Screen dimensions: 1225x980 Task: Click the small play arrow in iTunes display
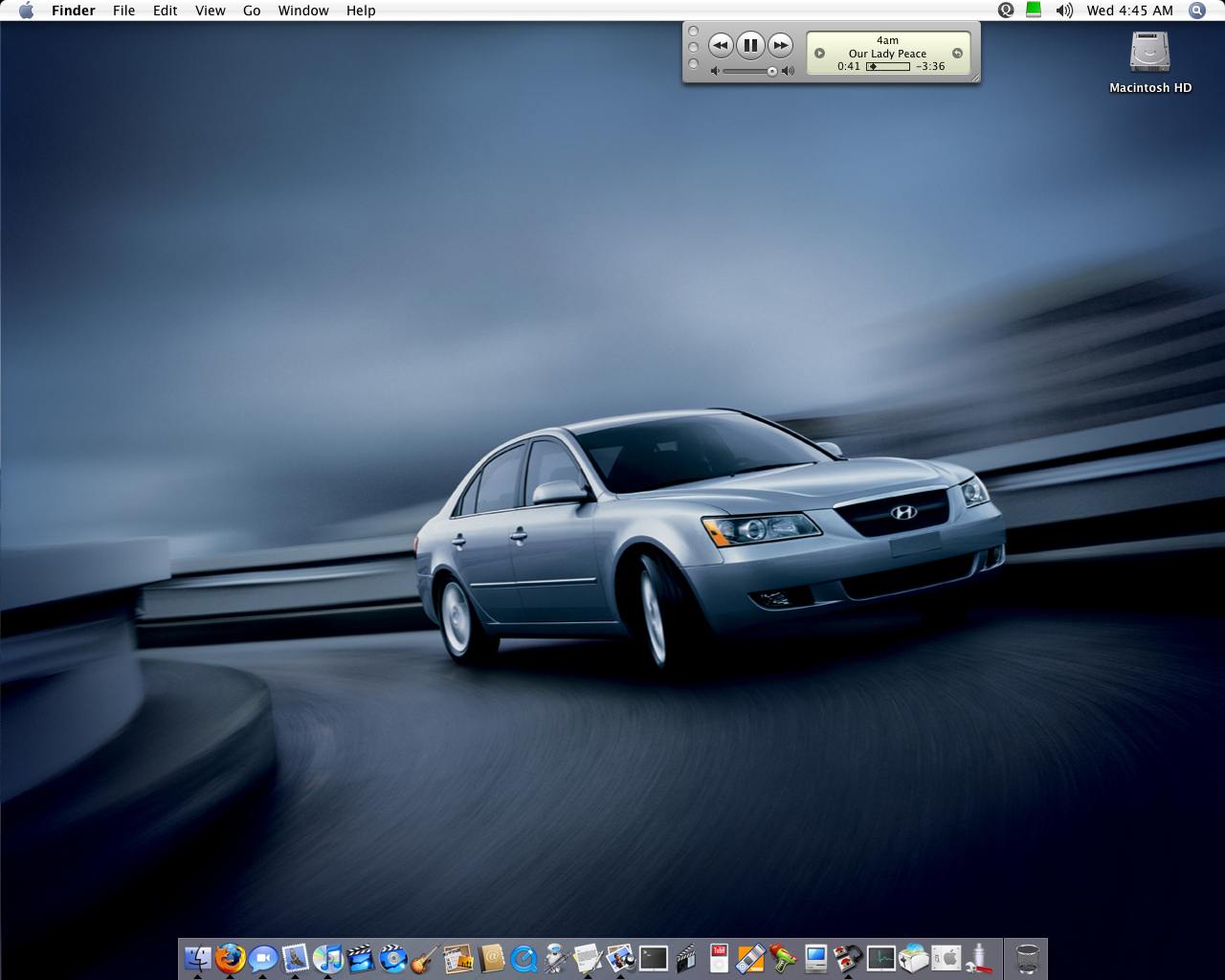[x=819, y=54]
